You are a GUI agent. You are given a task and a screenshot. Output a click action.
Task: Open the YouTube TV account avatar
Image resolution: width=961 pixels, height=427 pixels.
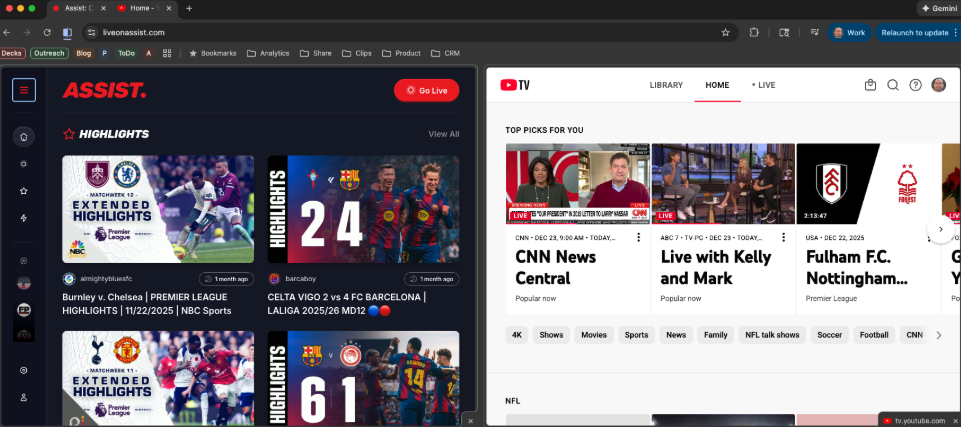[938, 85]
